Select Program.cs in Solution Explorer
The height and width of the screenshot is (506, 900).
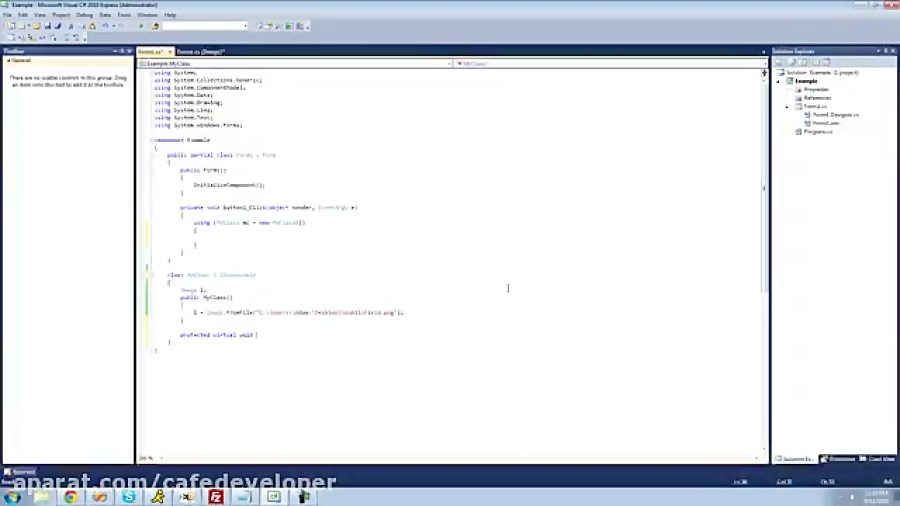tap(818, 132)
